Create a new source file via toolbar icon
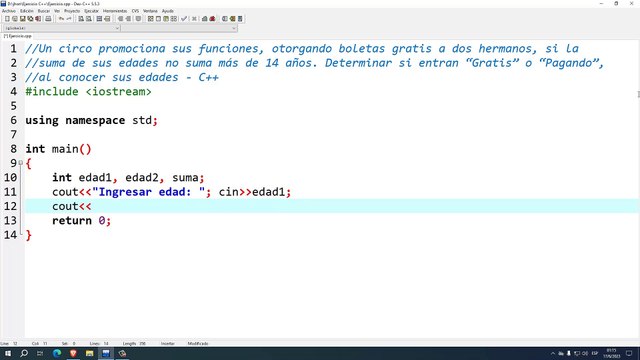The image size is (640, 360). pyautogui.click(x=7, y=19)
